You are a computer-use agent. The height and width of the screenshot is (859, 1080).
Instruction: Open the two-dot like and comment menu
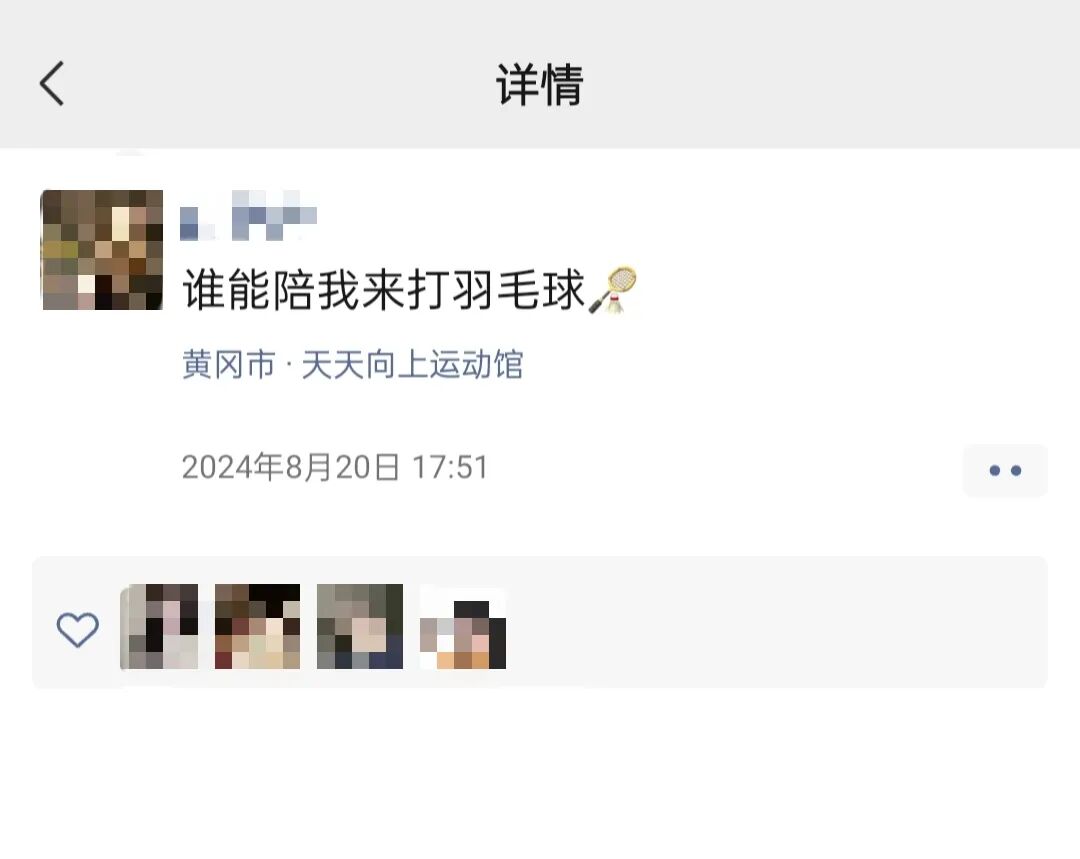[x=1005, y=470]
